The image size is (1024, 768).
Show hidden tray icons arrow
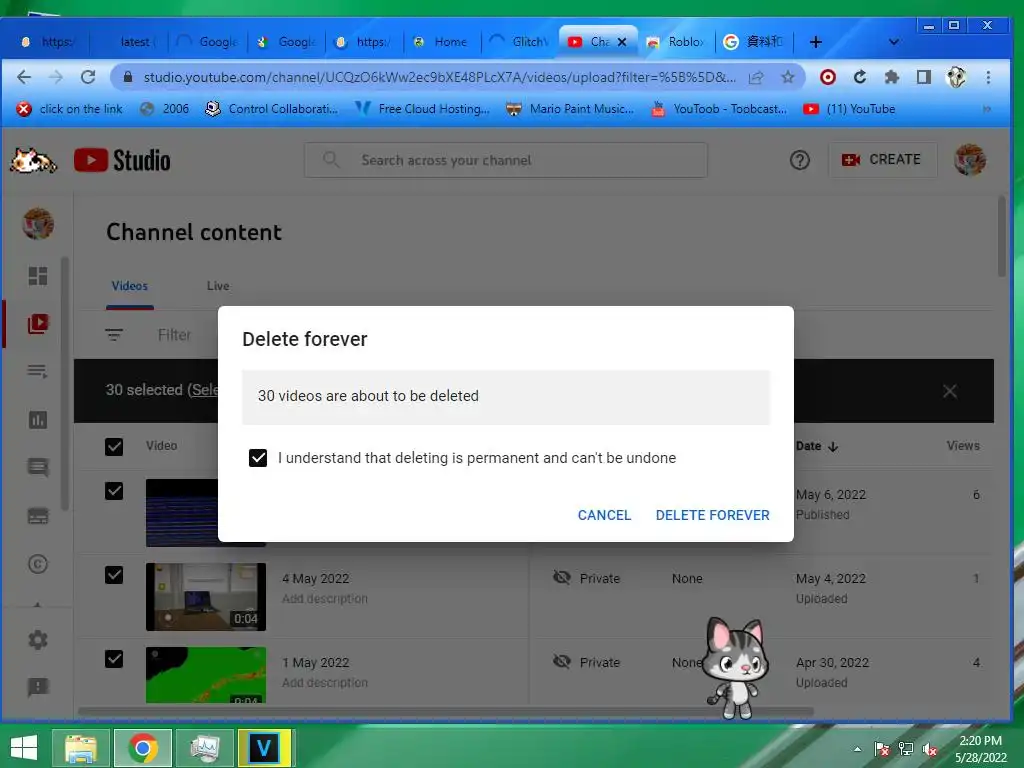(x=857, y=749)
